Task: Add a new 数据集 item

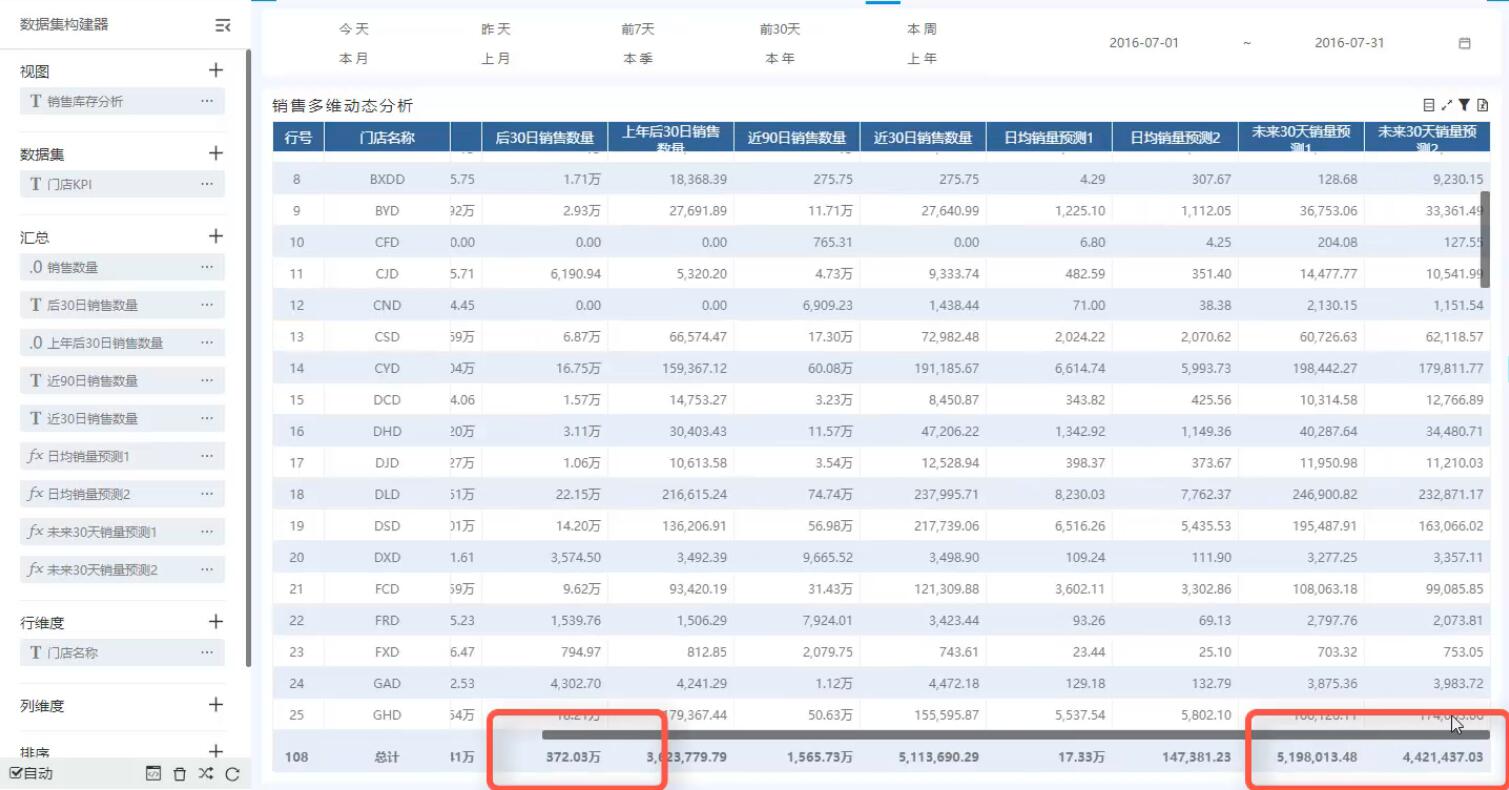Action: point(215,153)
